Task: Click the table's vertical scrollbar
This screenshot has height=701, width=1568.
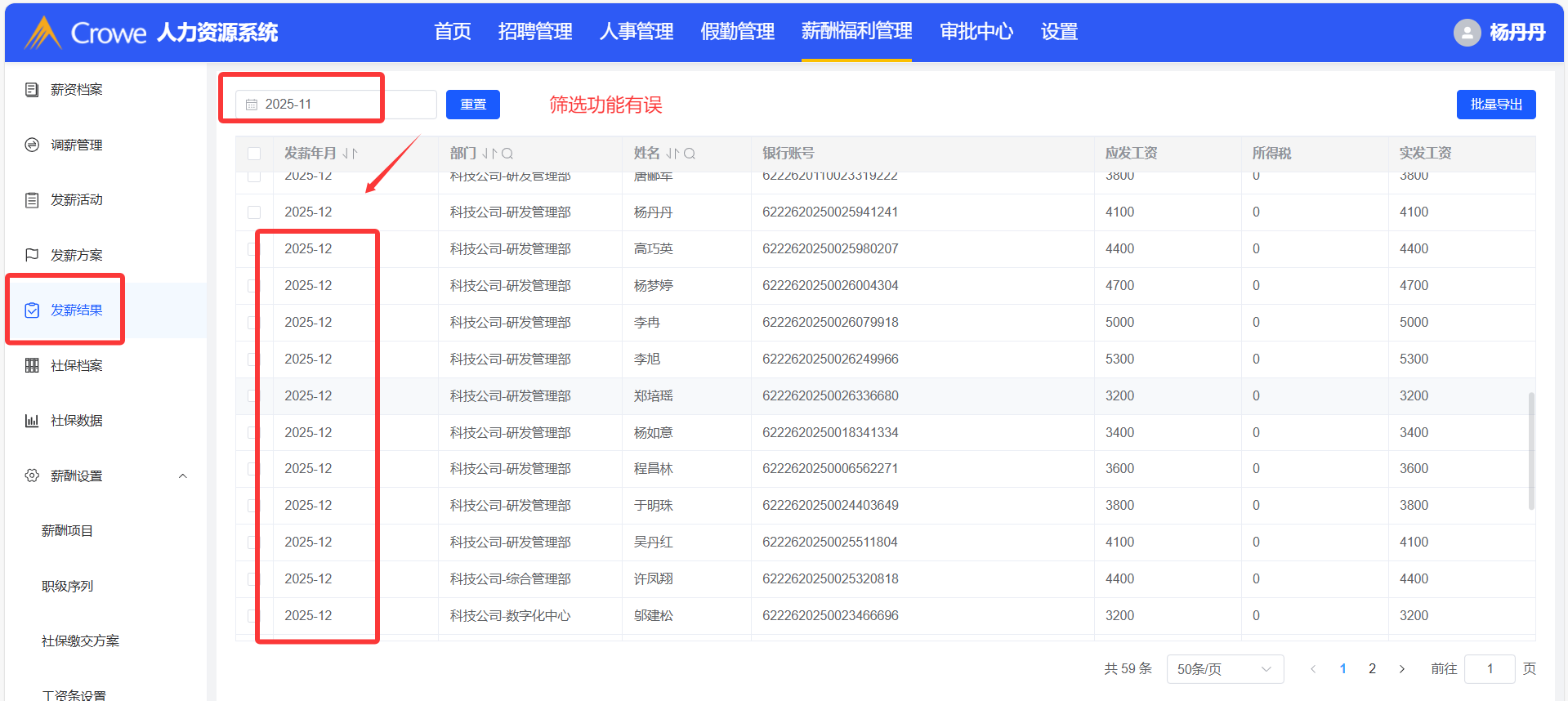Action: (1530, 449)
